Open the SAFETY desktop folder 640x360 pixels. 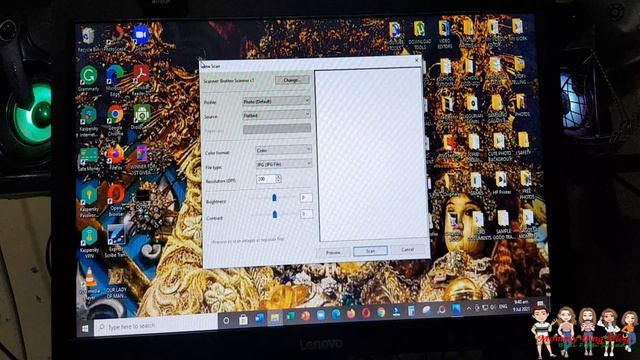(524, 144)
